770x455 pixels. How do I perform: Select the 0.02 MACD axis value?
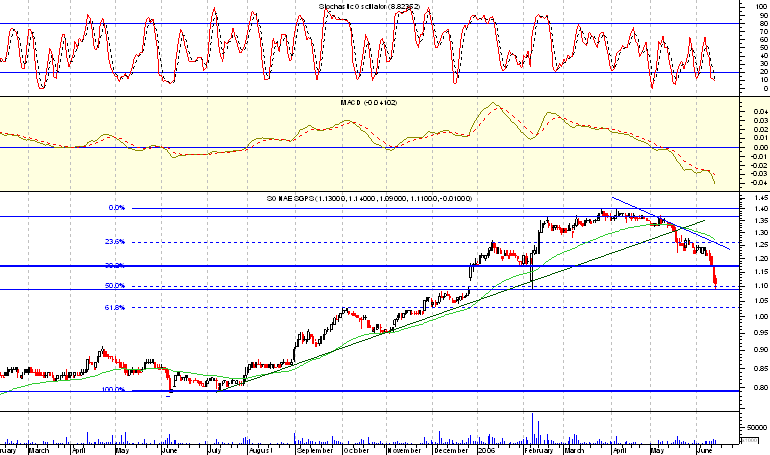coord(762,130)
